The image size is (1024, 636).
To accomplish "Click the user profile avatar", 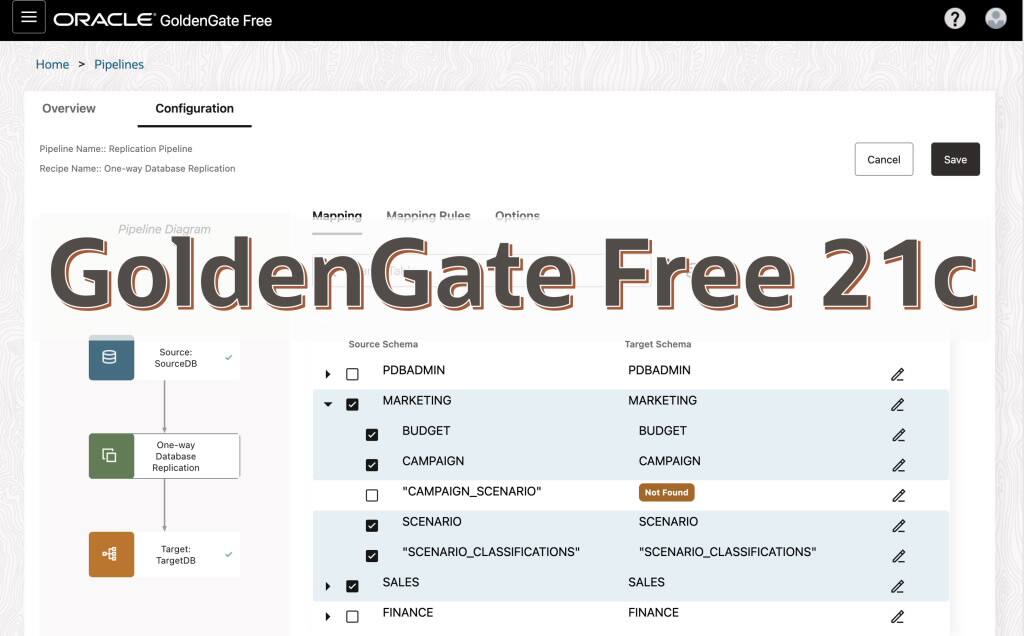I will [995, 18].
